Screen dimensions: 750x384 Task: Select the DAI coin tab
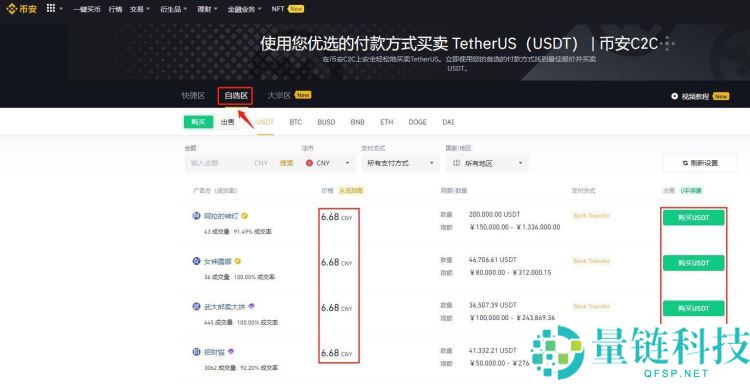[448, 122]
